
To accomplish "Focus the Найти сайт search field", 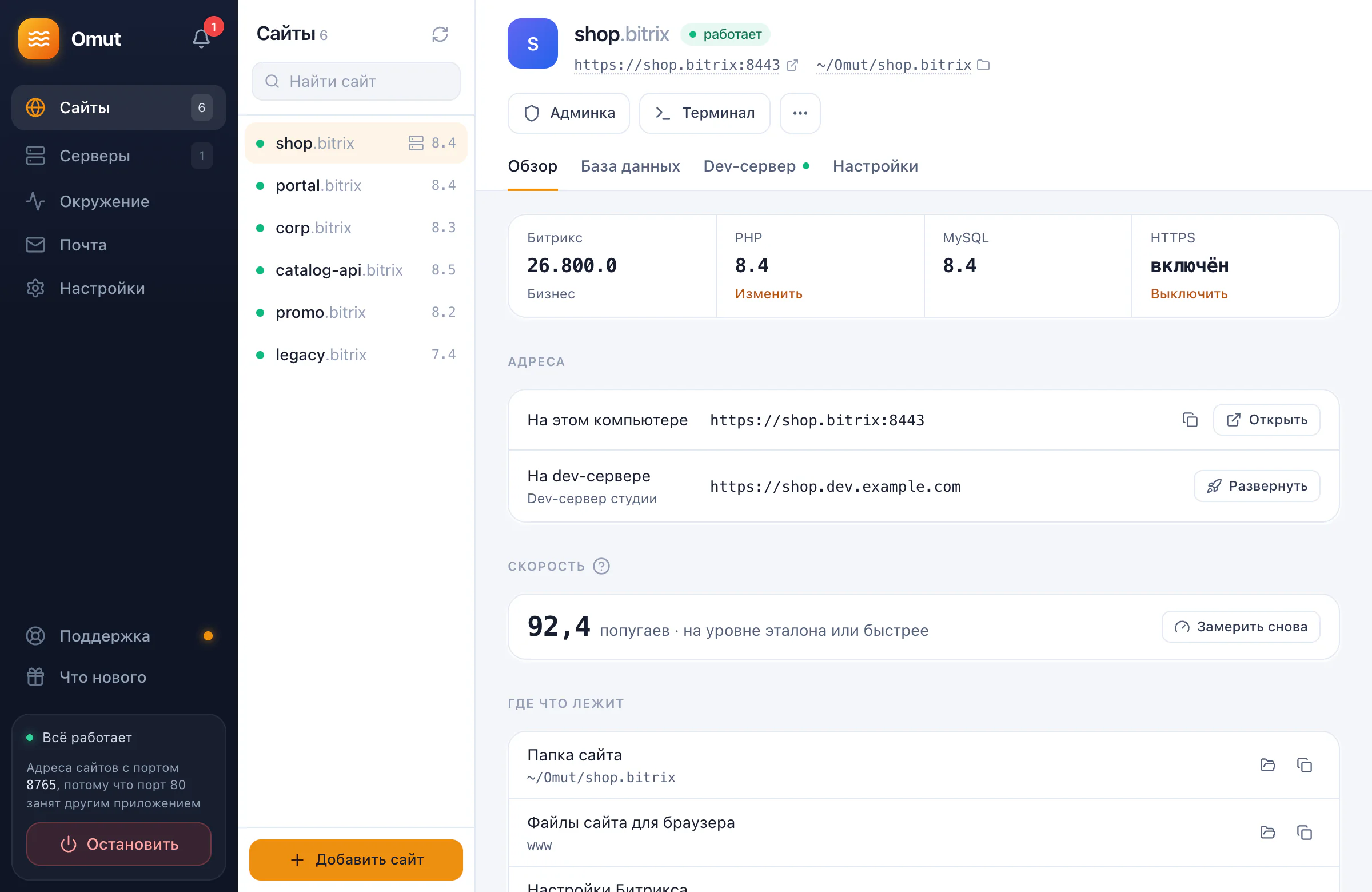I will click(x=356, y=81).
